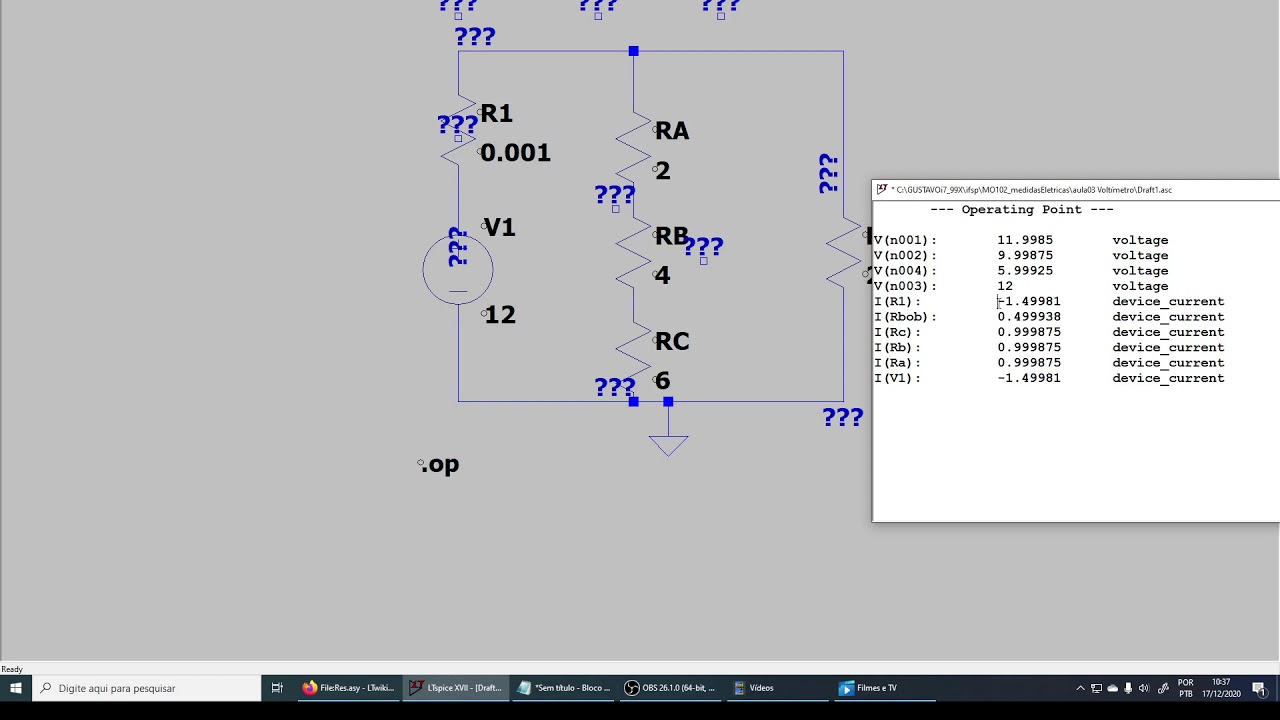This screenshot has height=720, width=1280.
Task: Click the junction node directly above the ground symbol
Action: coord(668,402)
